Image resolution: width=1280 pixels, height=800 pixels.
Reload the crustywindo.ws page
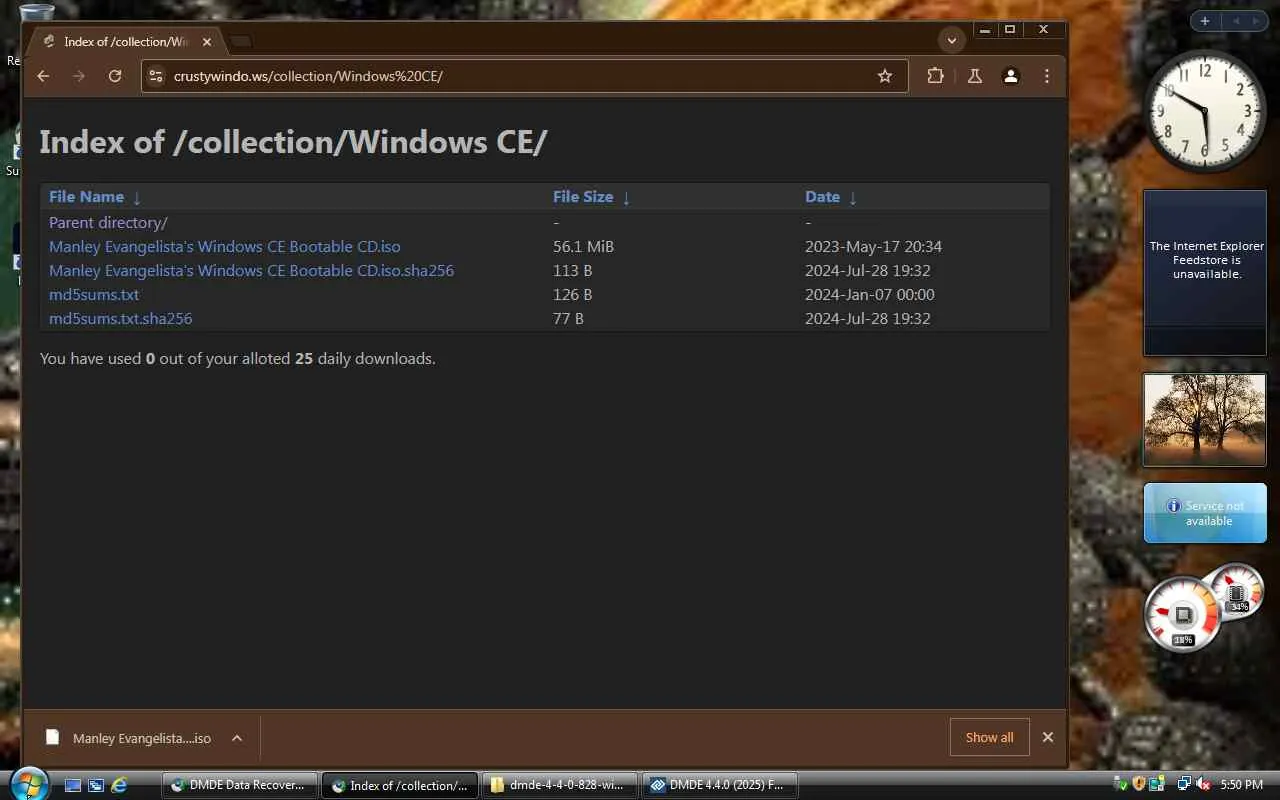[x=115, y=76]
